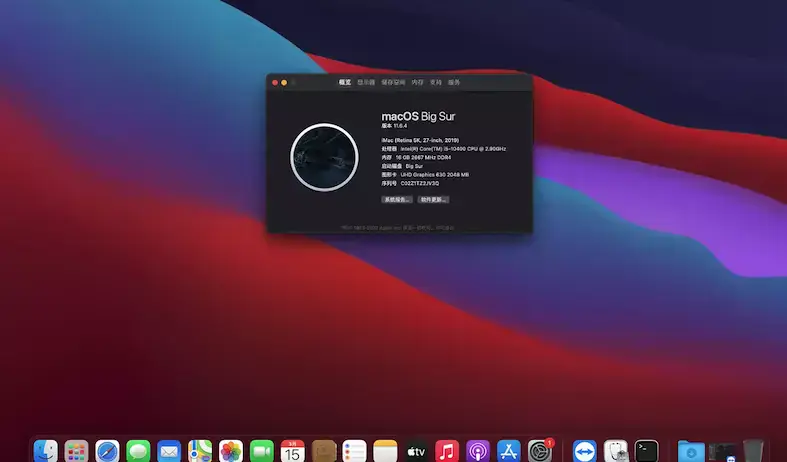This screenshot has height=462, width=787.
Task: Start FaceTime from the Dock
Action: tap(262, 451)
